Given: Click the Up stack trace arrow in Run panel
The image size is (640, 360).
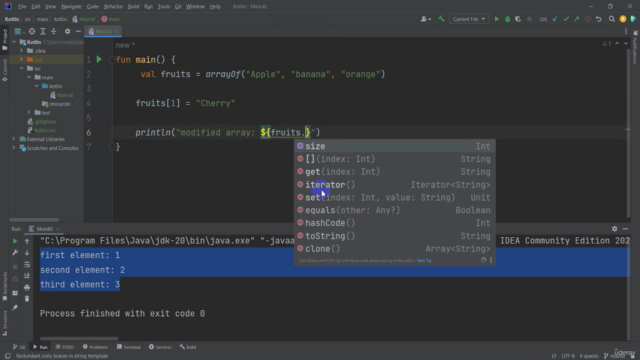Looking at the screenshot, I should (27, 241).
